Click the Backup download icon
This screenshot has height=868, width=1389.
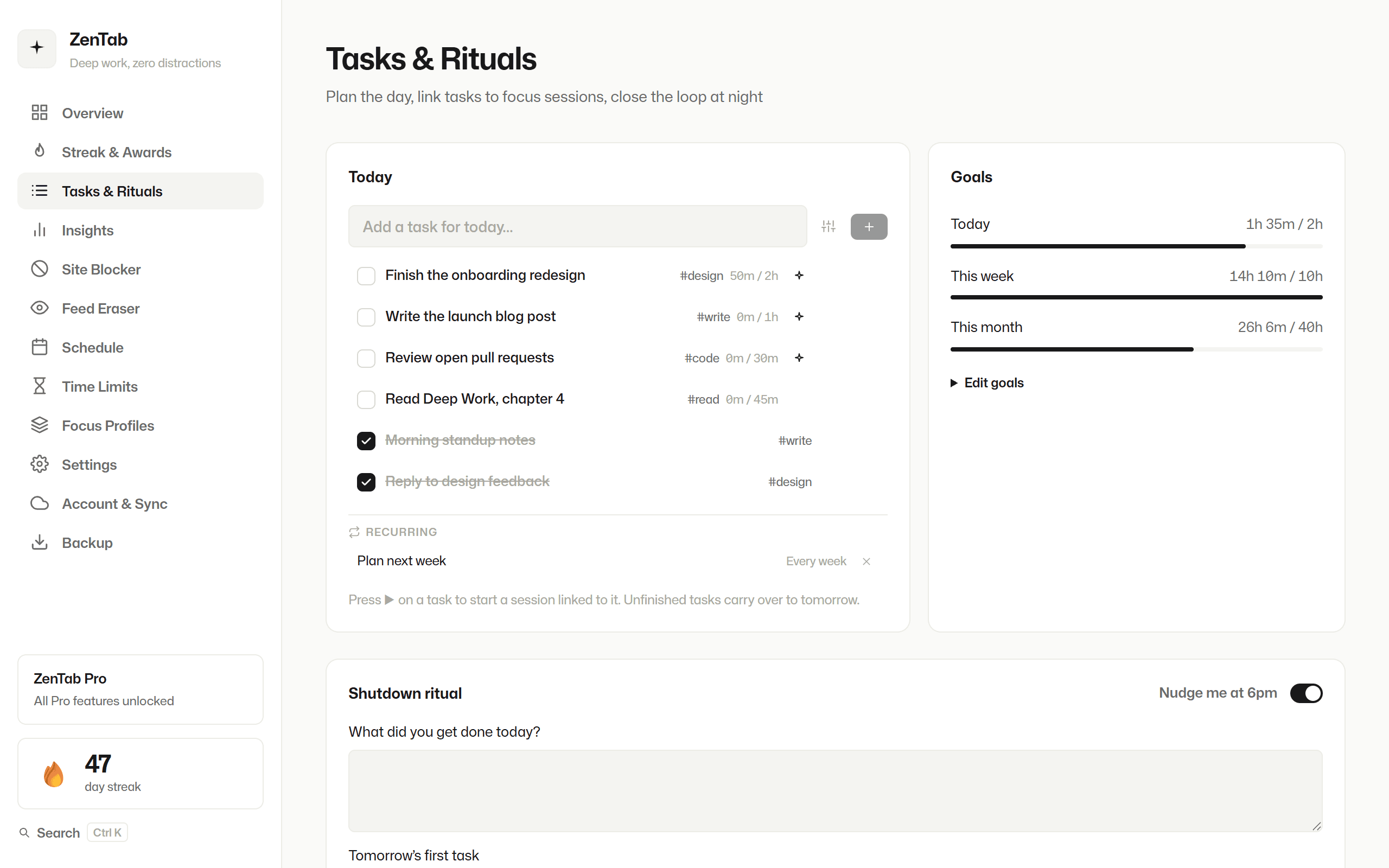[x=39, y=542]
